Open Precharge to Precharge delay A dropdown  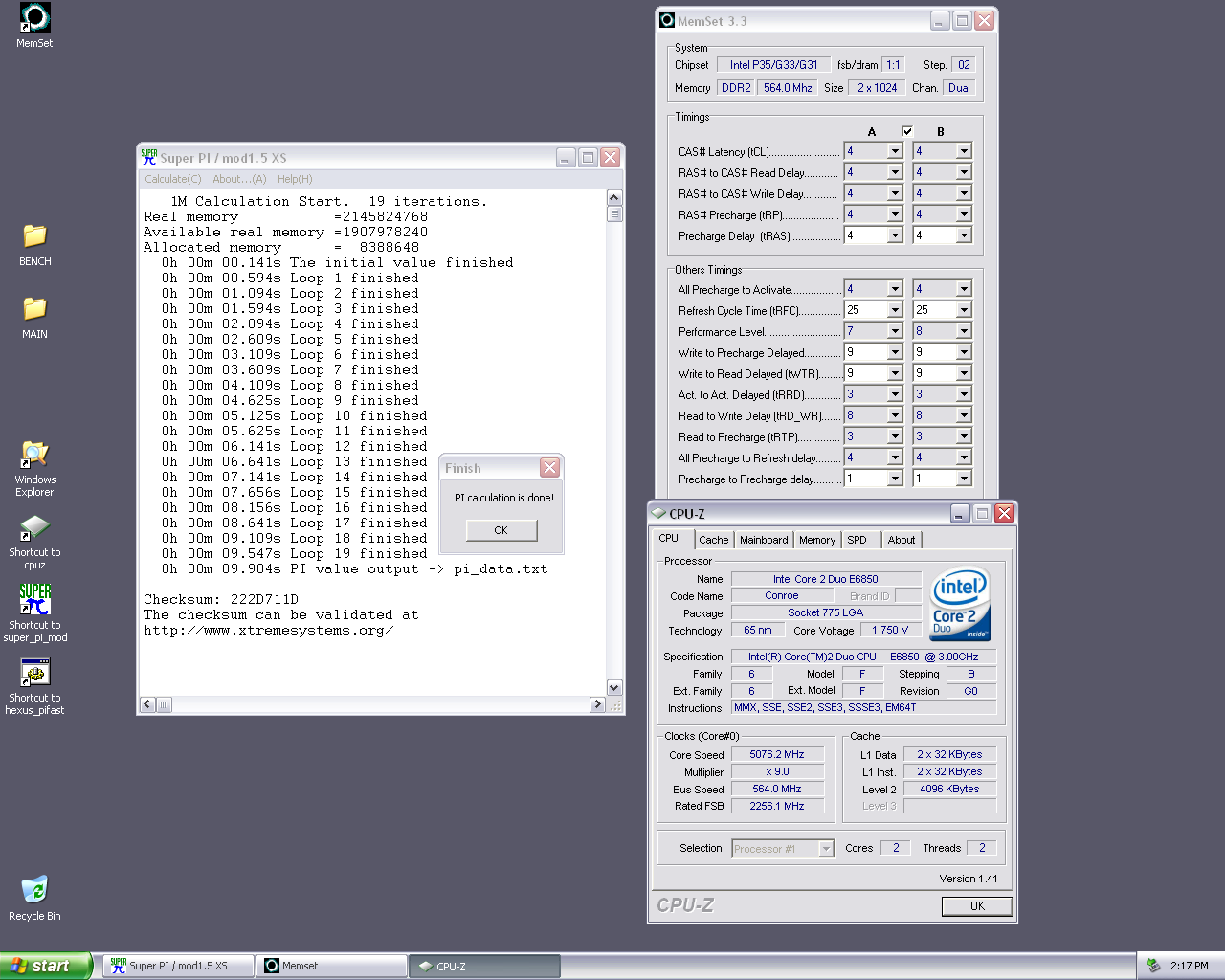(895, 479)
